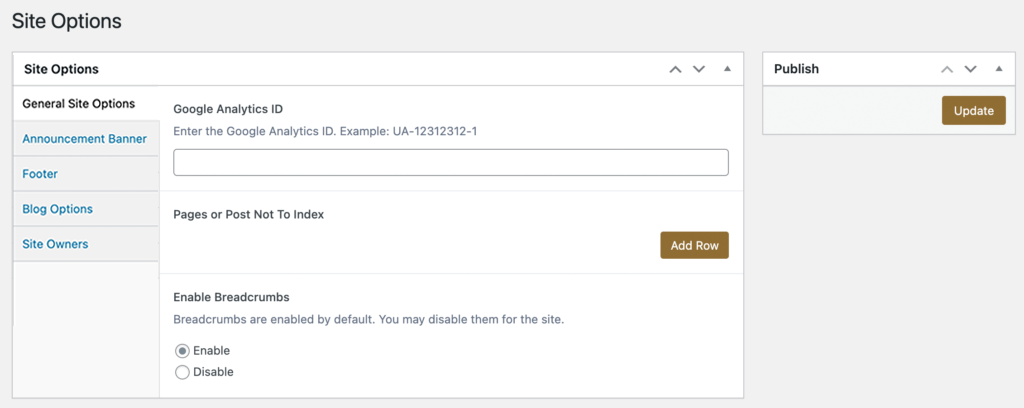Go to the Site Owners tab
1024x408 pixels.
86,244
